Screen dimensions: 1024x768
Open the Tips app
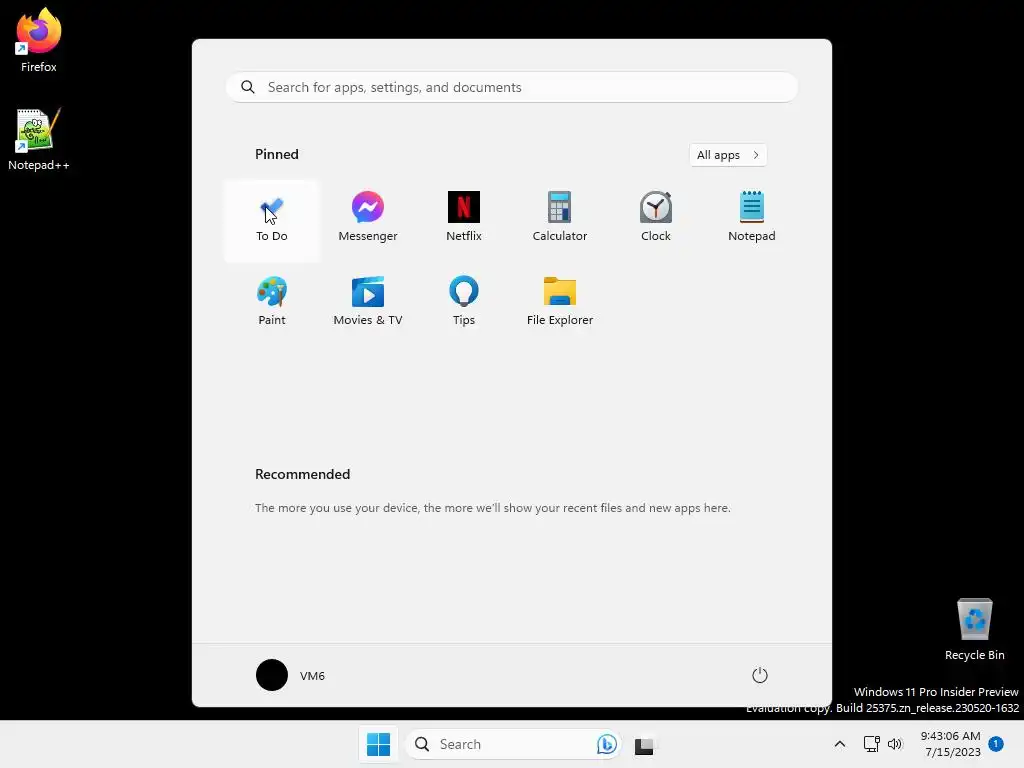[464, 304]
